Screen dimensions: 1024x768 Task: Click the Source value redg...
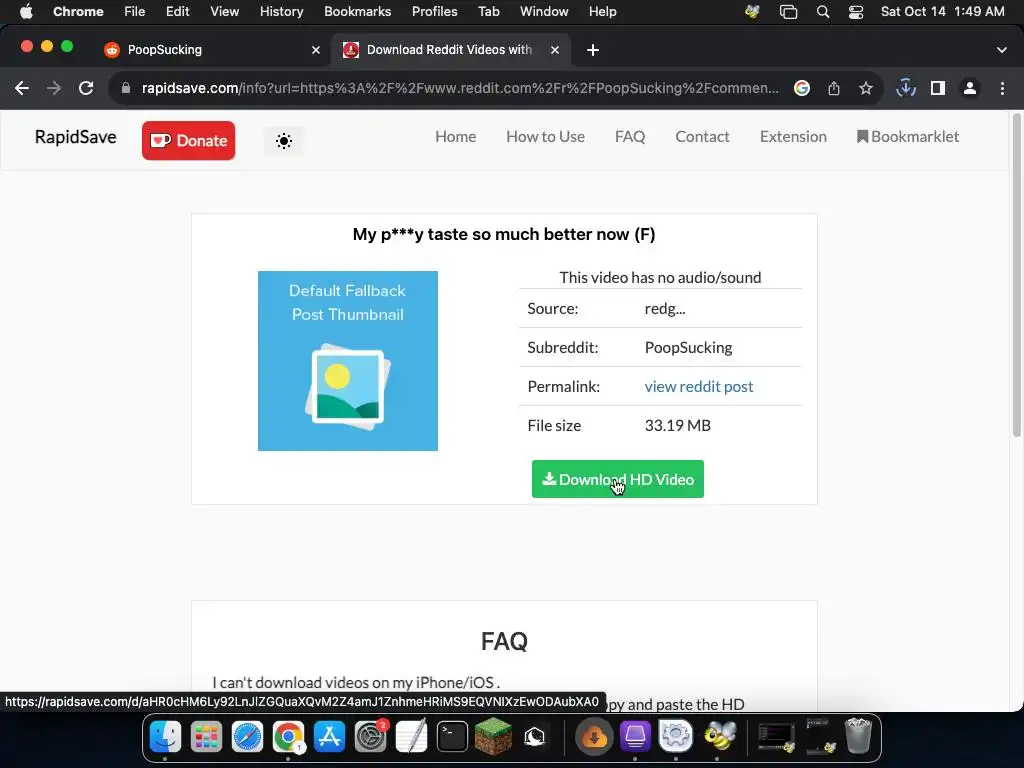coord(665,309)
